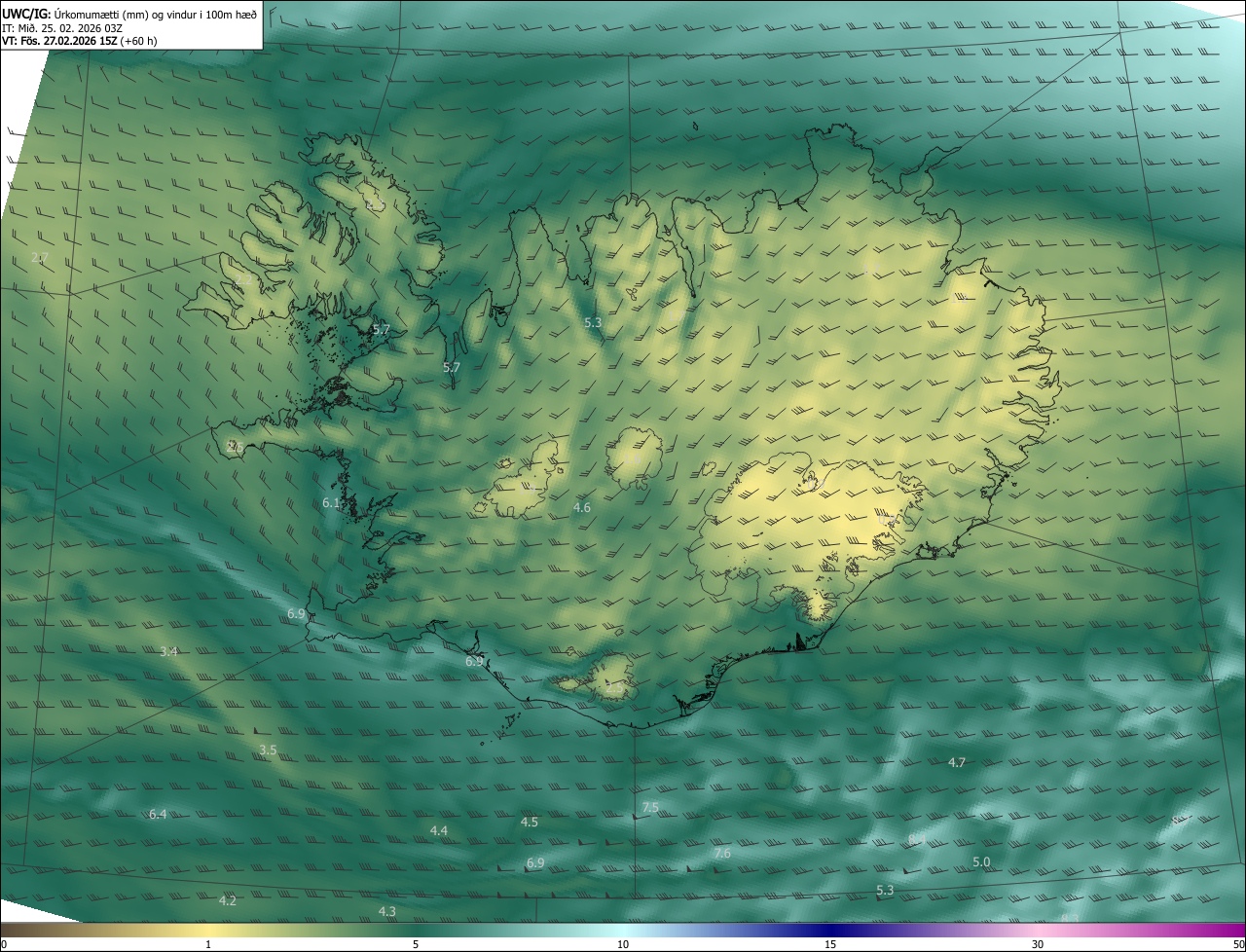Click the 2.7 value label

[40, 258]
